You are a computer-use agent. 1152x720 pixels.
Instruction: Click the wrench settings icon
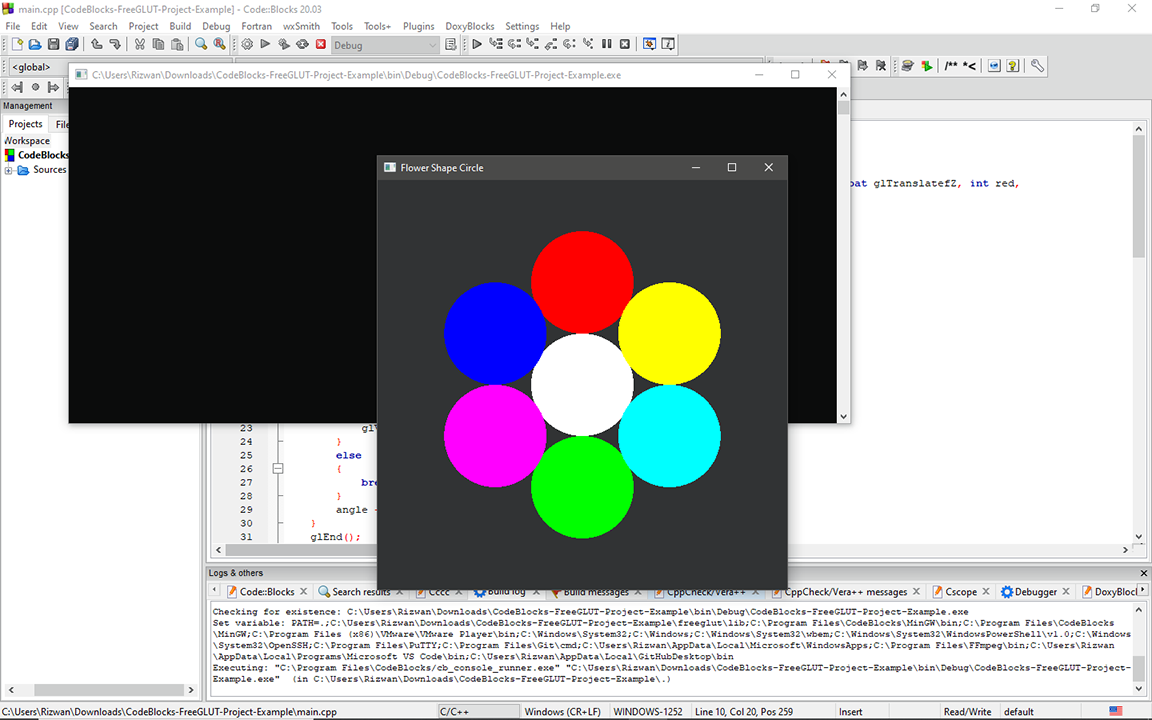[1037, 66]
